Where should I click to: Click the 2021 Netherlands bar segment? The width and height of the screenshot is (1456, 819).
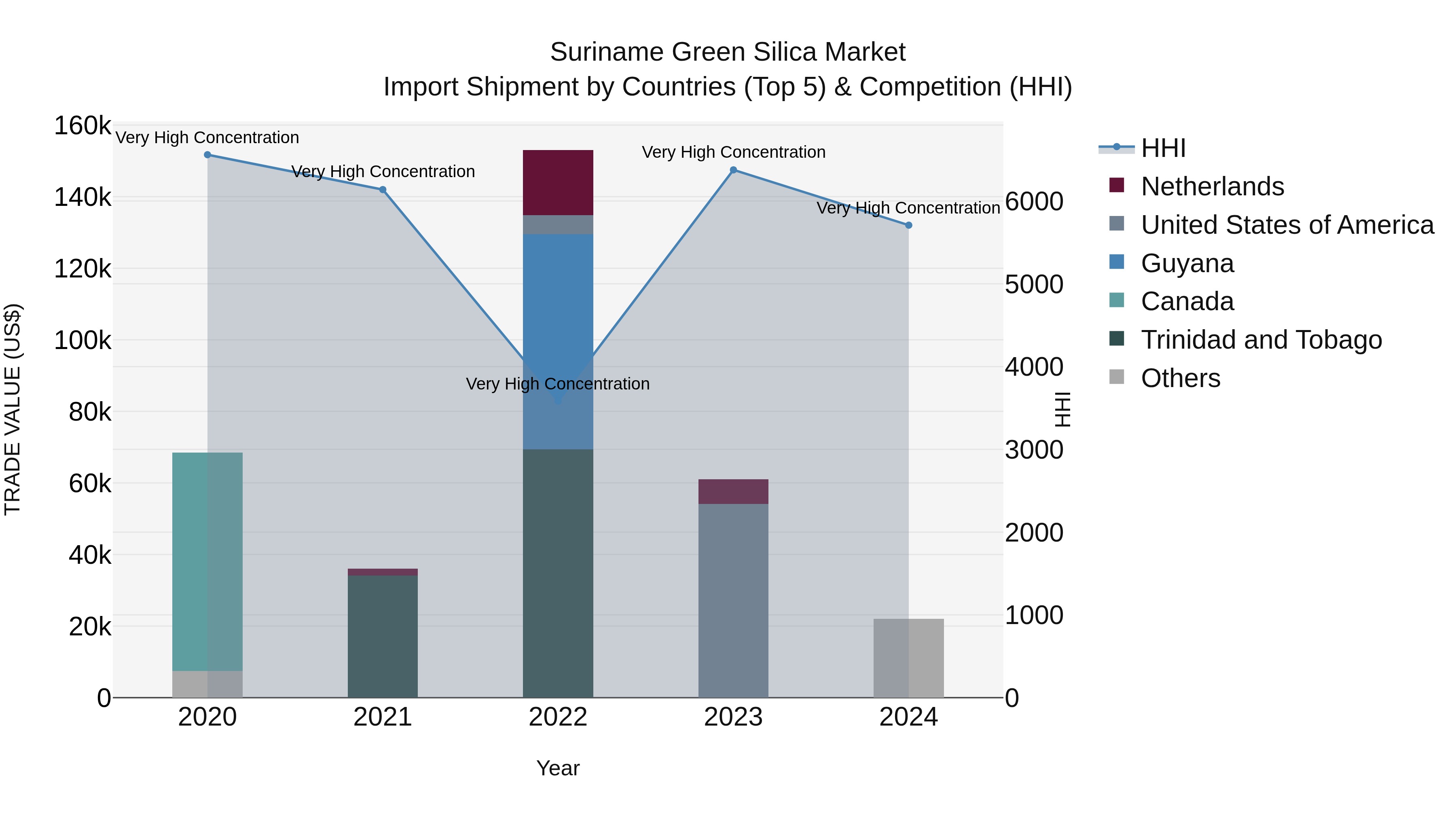click(383, 572)
